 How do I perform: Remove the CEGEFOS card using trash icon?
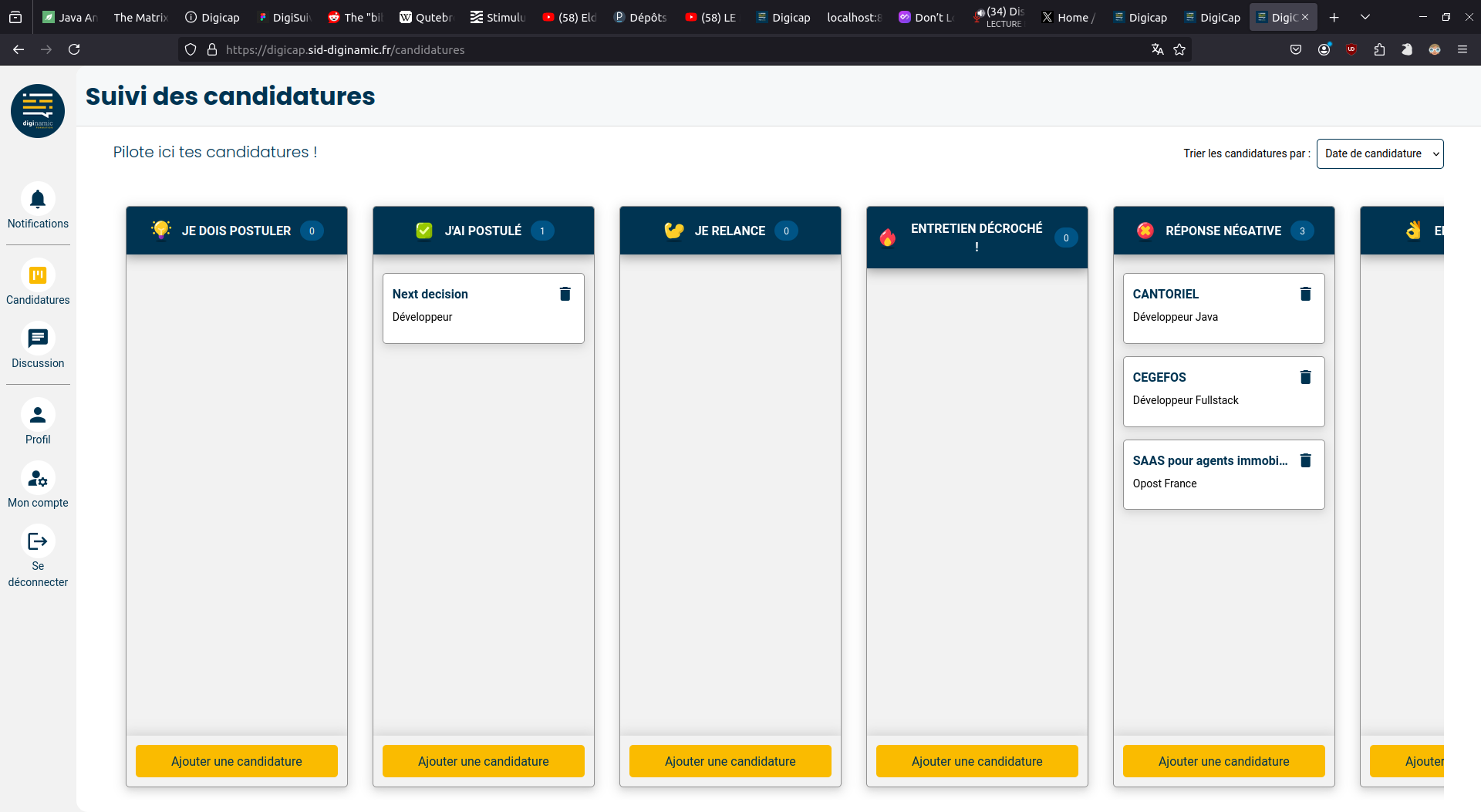[x=1305, y=377]
